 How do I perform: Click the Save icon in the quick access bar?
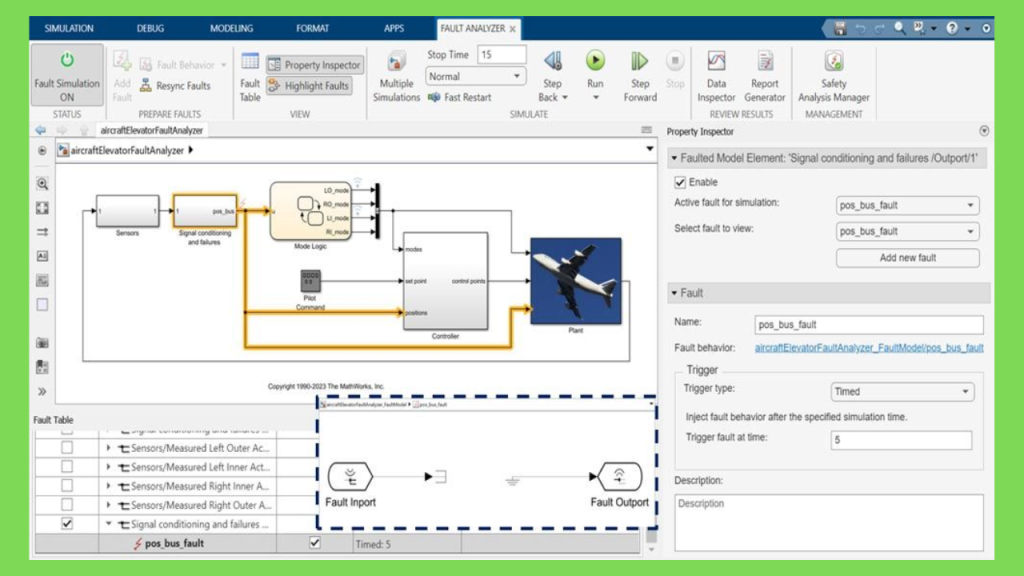(840, 28)
